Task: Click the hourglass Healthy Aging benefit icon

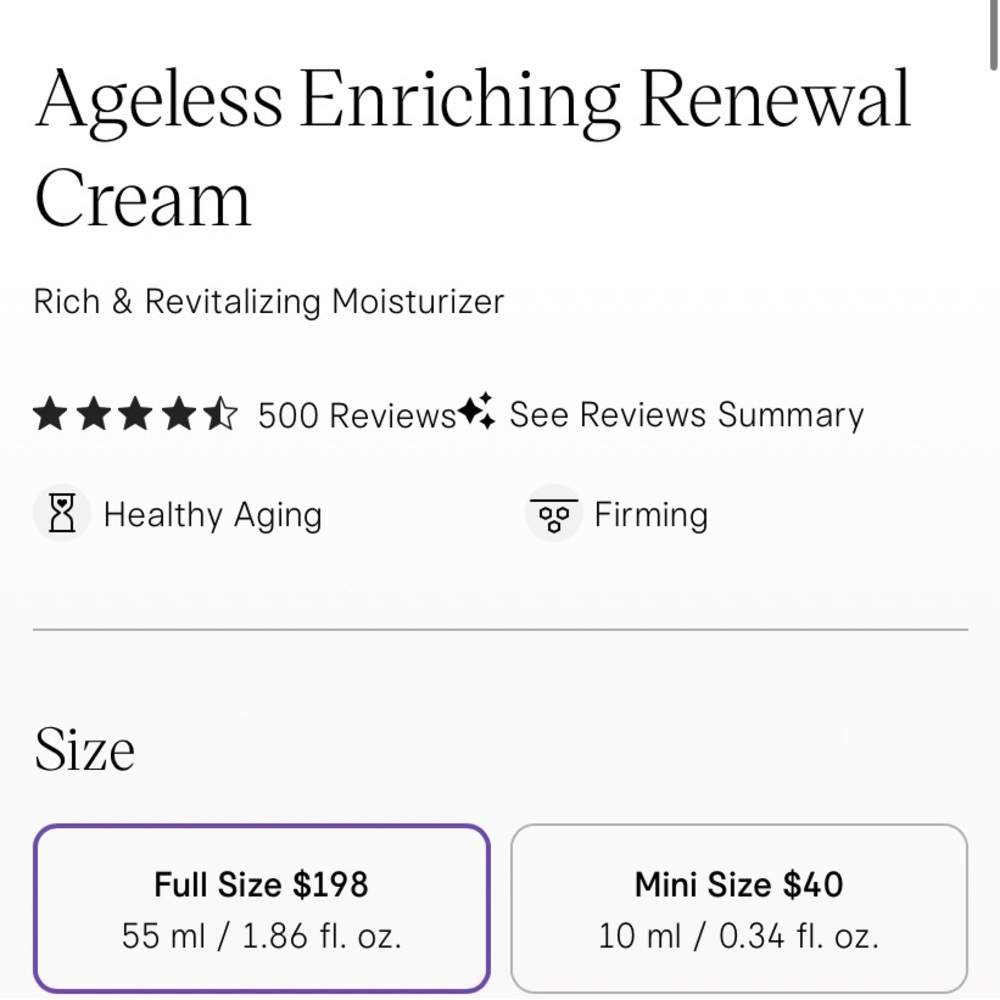Action: [x=62, y=514]
